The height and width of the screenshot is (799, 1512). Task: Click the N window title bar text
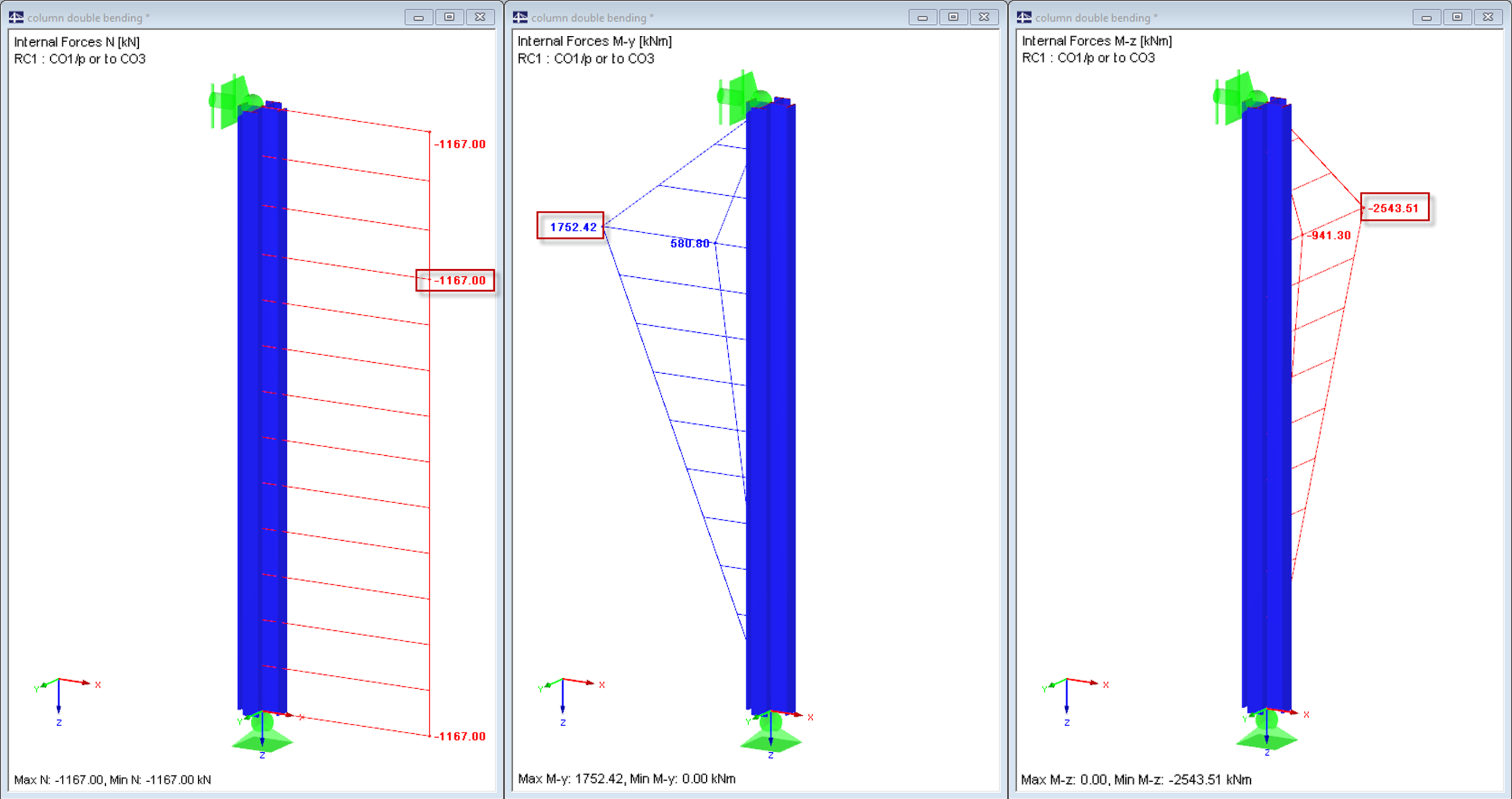(x=88, y=17)
